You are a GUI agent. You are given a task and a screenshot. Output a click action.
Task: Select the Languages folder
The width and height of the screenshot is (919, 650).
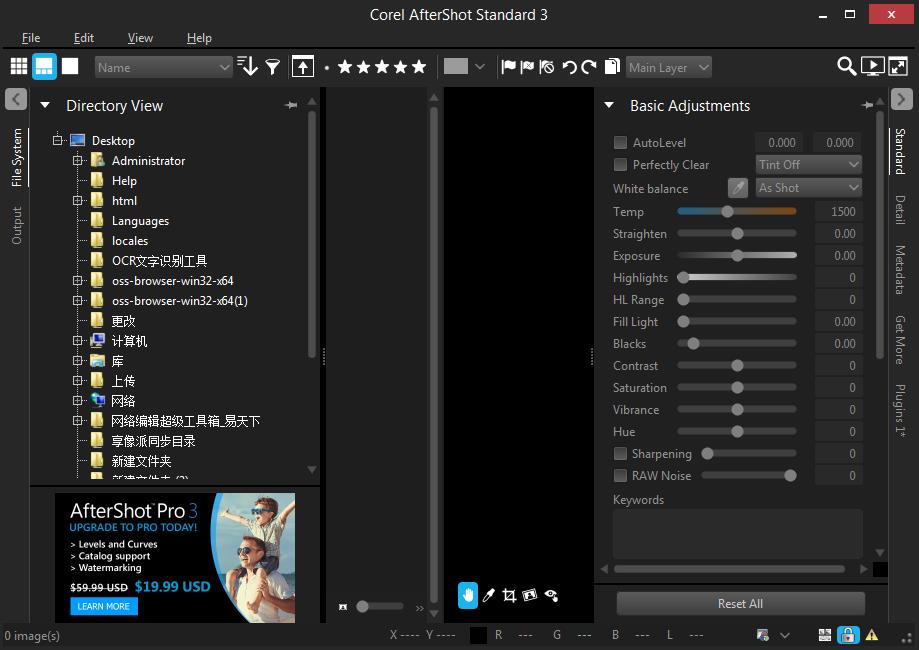coord(140,221)
